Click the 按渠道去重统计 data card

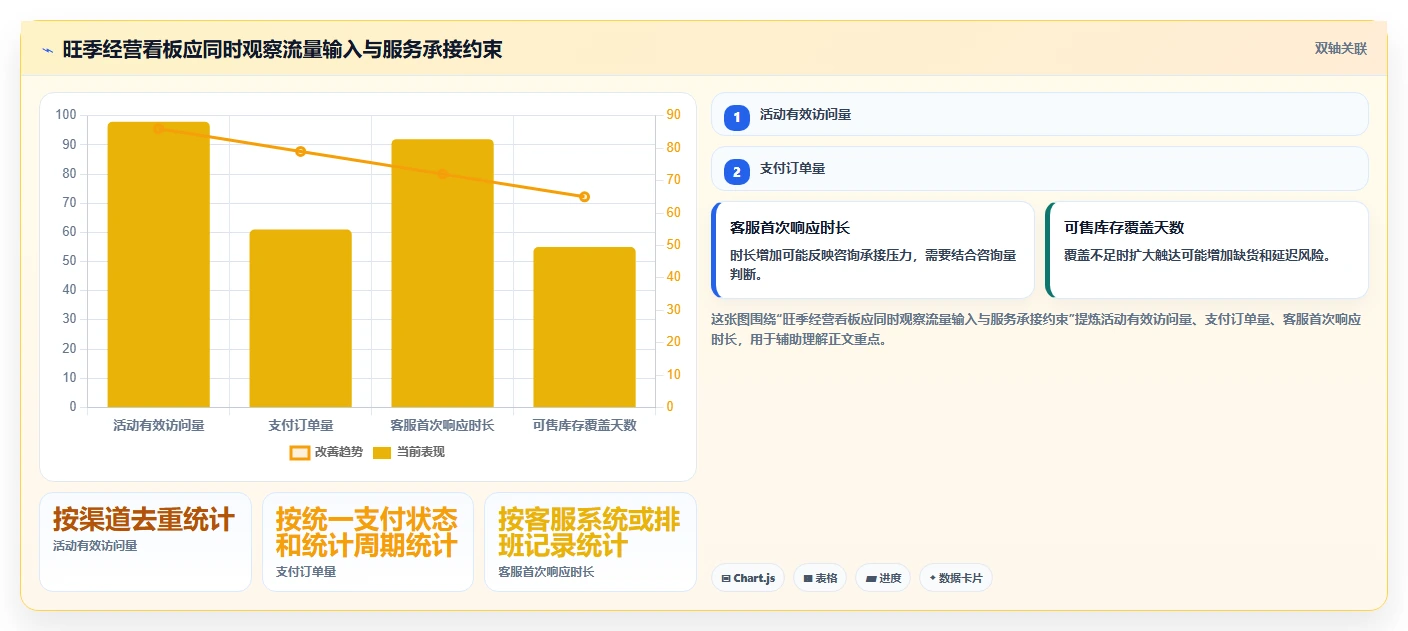coord(145,541)
